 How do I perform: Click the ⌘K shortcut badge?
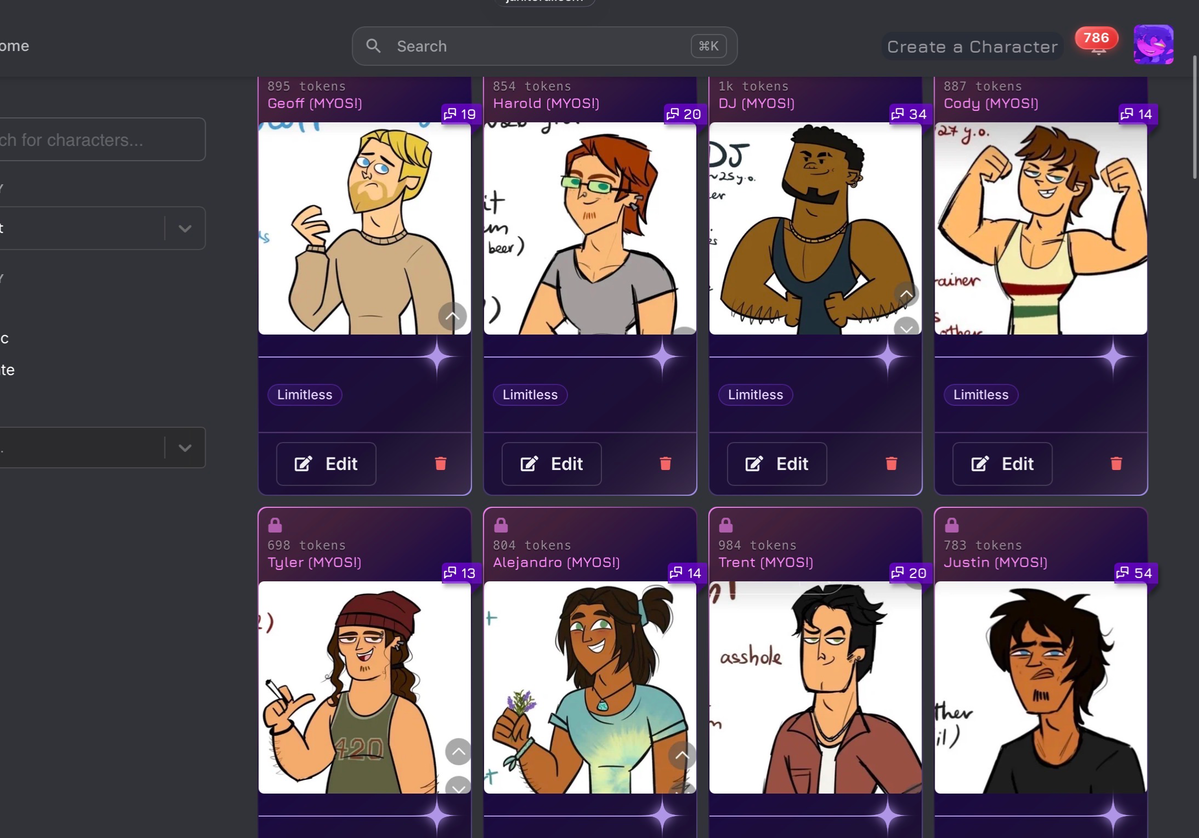[709, 46]
